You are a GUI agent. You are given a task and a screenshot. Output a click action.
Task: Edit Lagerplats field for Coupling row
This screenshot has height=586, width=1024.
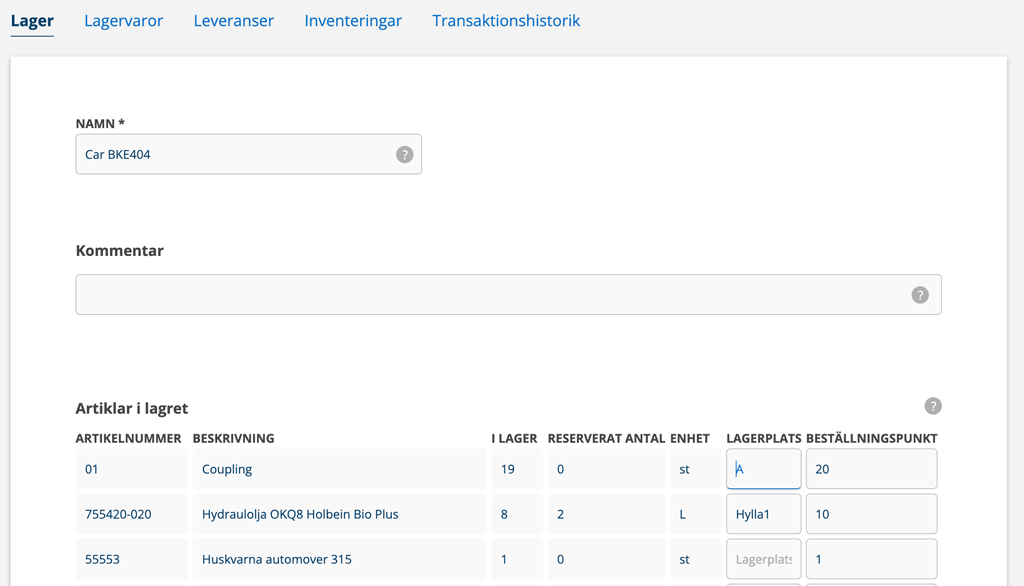click(763, 469)
